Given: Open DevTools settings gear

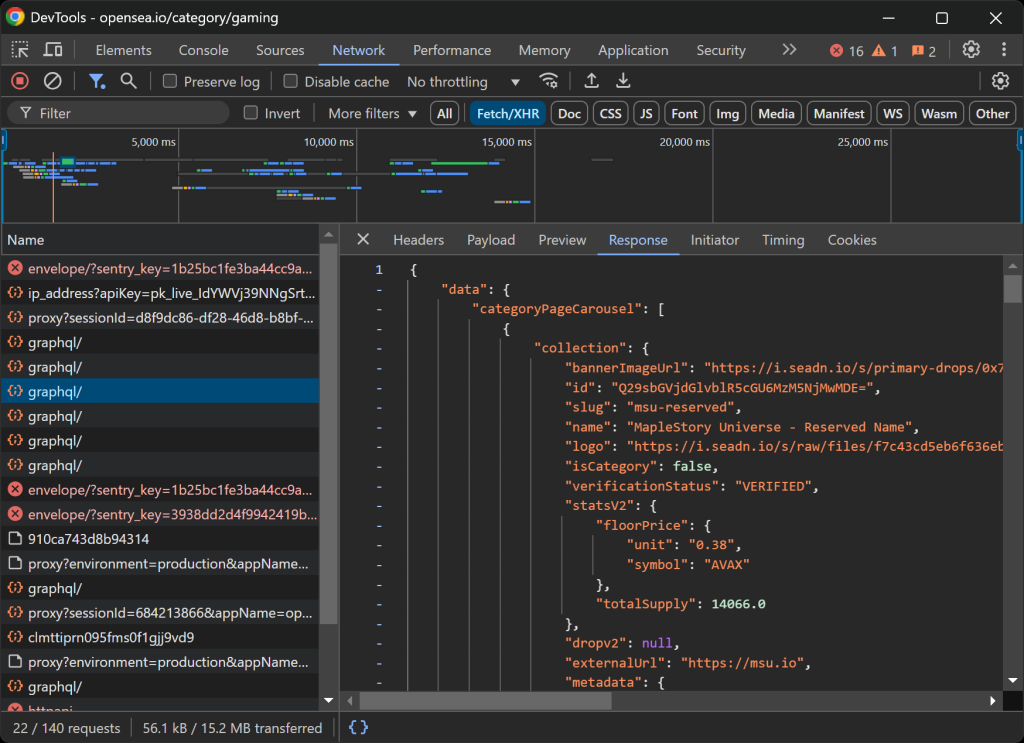Looking at the screenshot, I should (969, 50).
